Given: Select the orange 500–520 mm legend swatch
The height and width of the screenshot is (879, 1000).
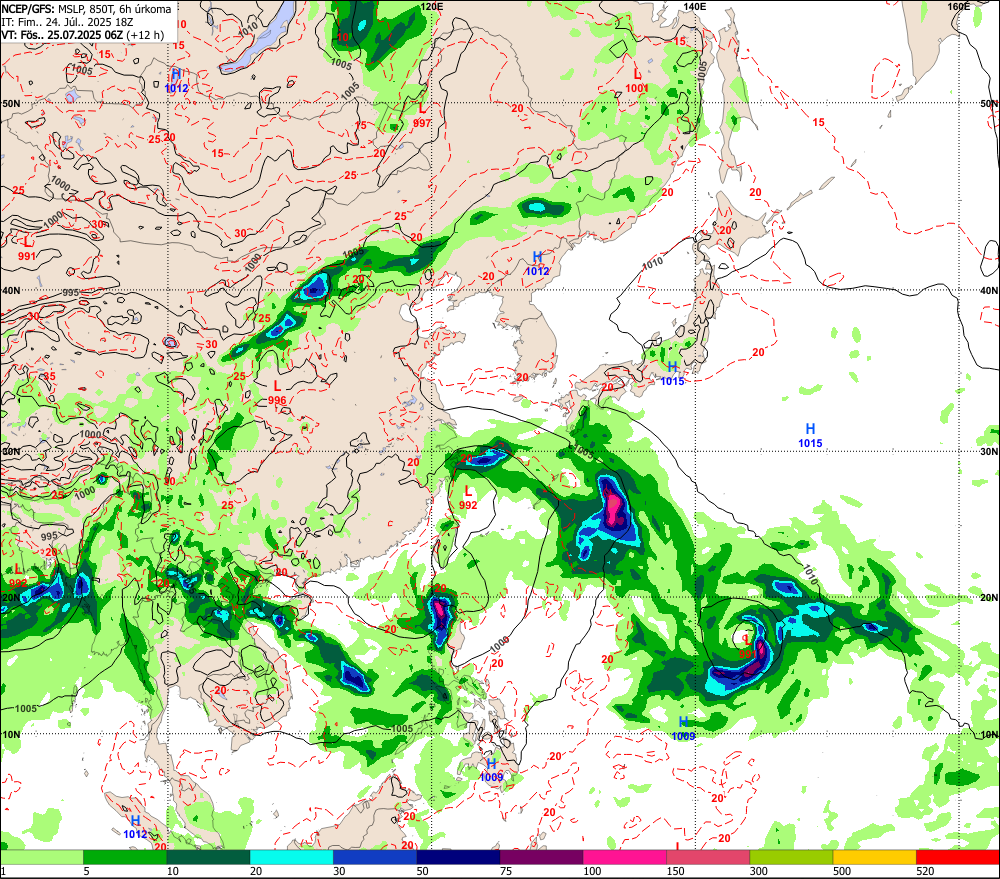Looking at the screenshot, I should (x=875, y=857).
